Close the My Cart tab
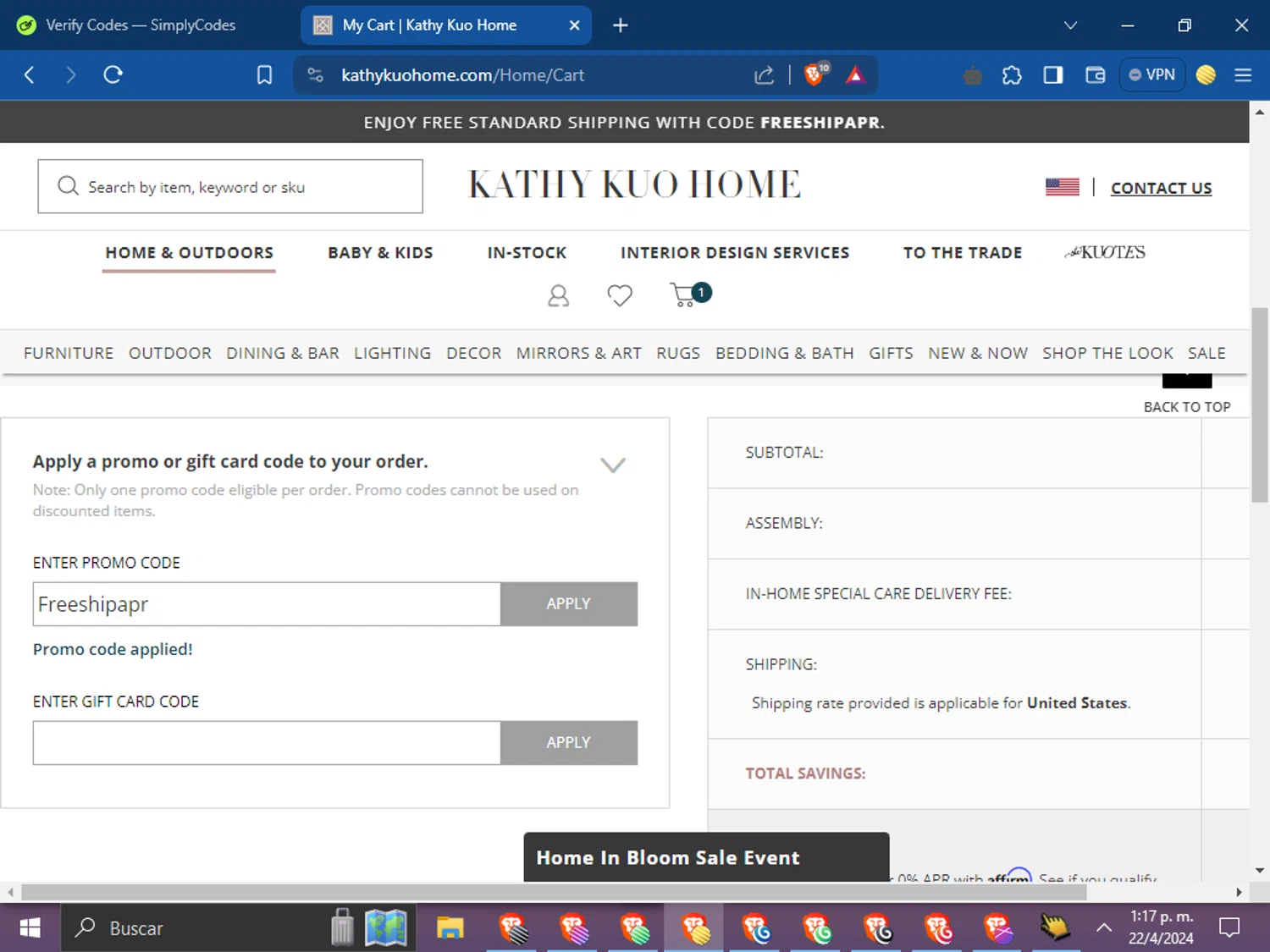This screenshot has height=952, width=1270. tap(574, 25)
